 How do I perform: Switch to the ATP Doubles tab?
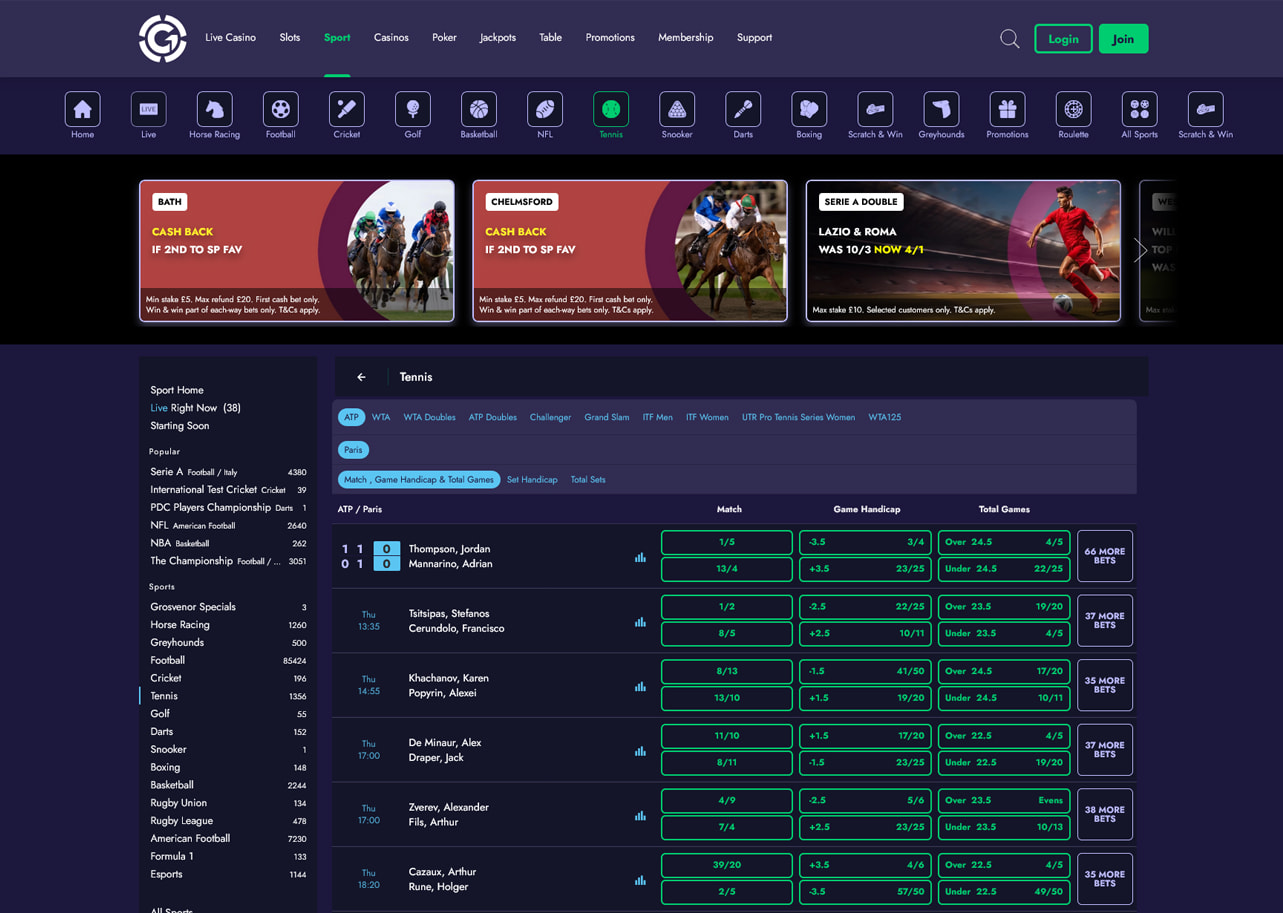click(x=492, y=417)
